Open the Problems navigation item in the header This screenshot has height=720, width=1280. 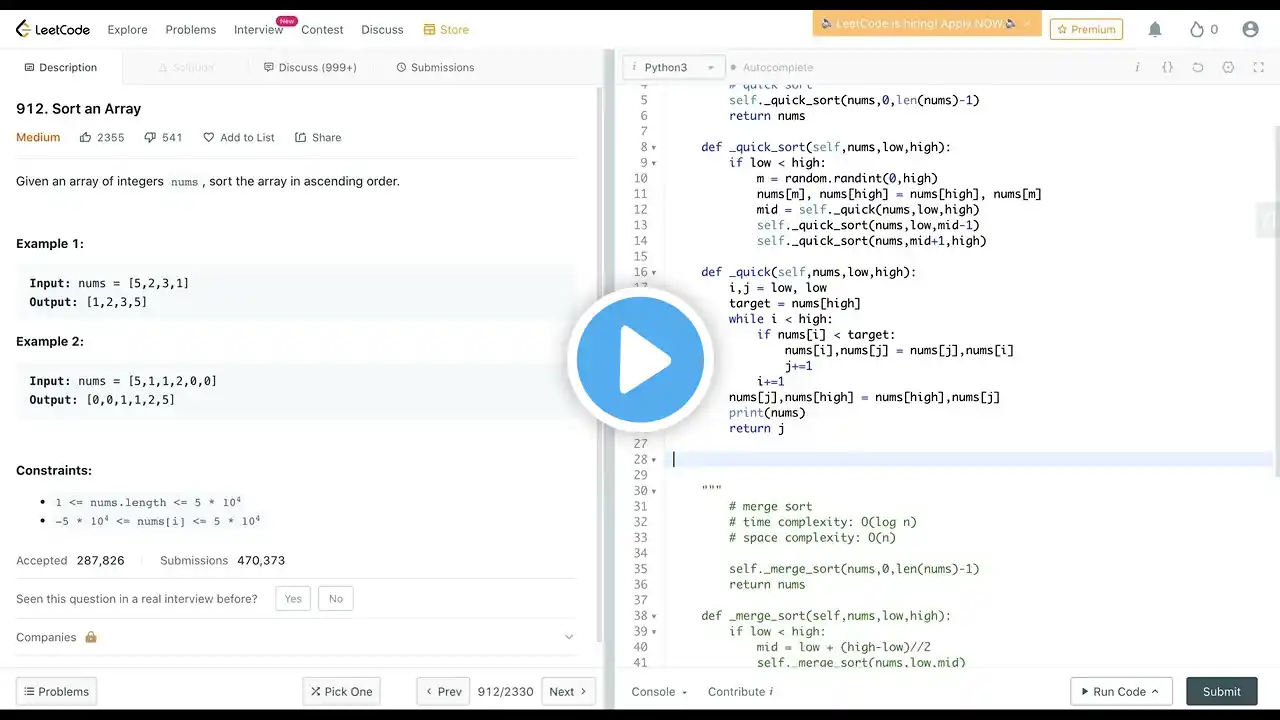[x=191, y=30]
